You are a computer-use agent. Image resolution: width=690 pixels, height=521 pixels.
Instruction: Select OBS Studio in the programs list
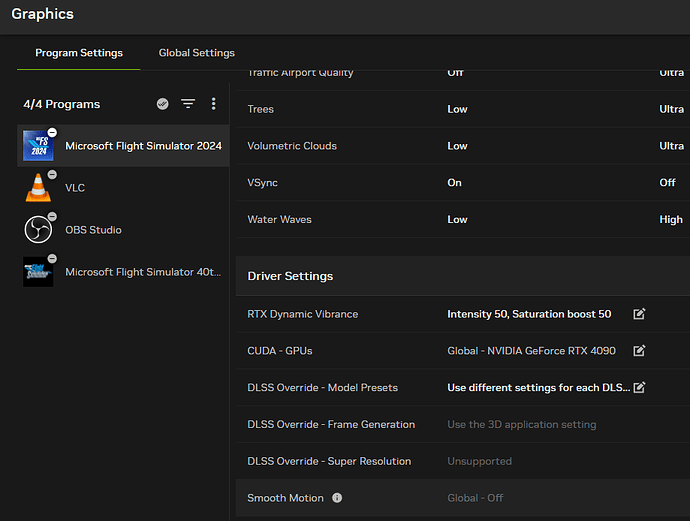[x=123, y=230]
